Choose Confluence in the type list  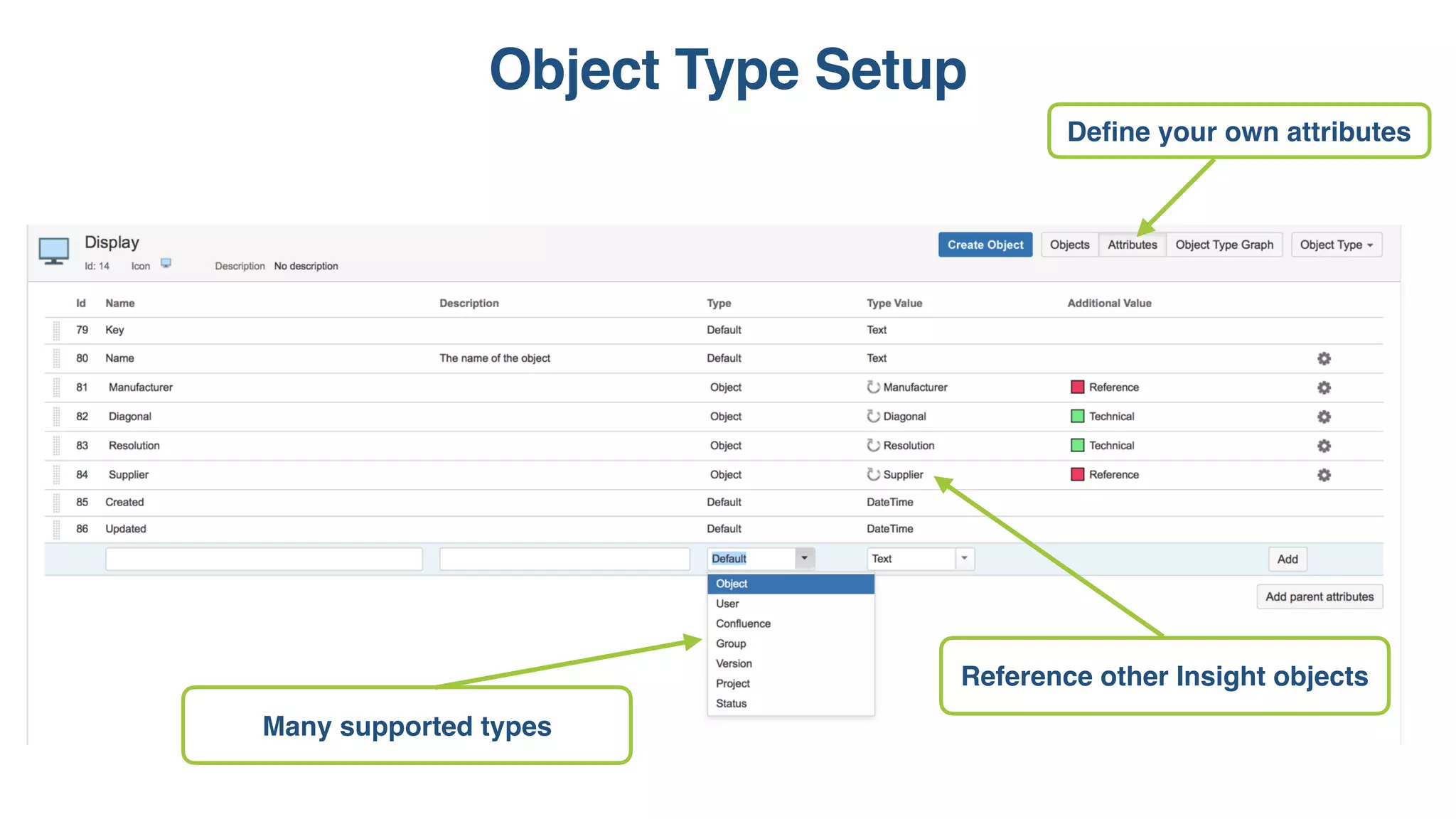tap(791, 623)
